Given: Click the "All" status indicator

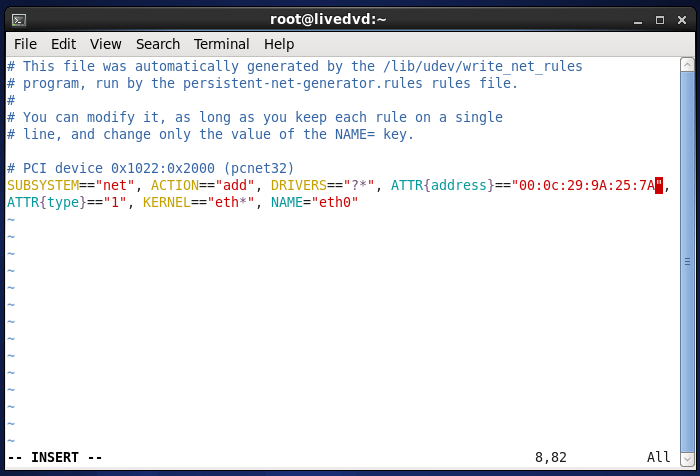Looking at the screenshot, I should point(658,457).
